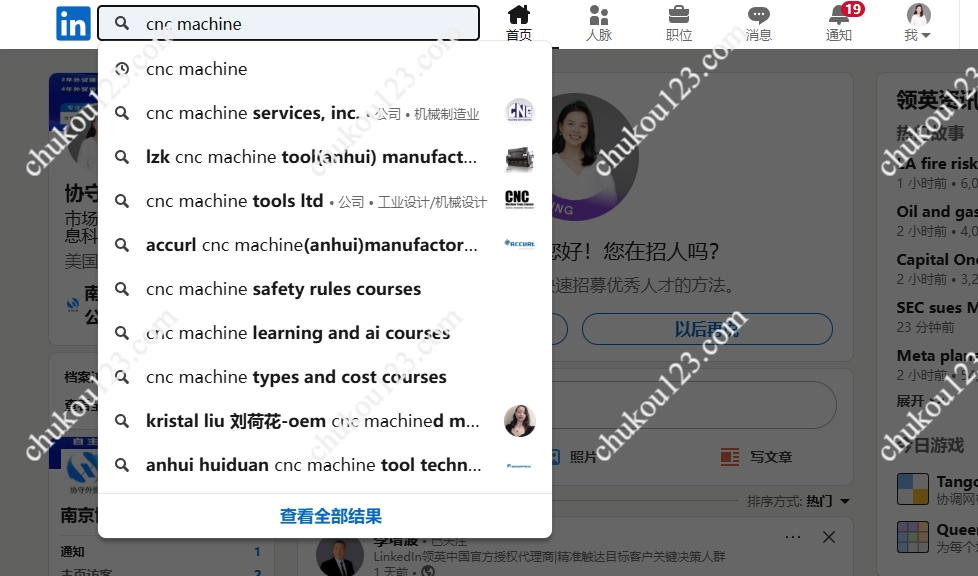978x576 pixels.
Task: Select Kristal Liu profile photo suggestion
Action: (519, 421)
